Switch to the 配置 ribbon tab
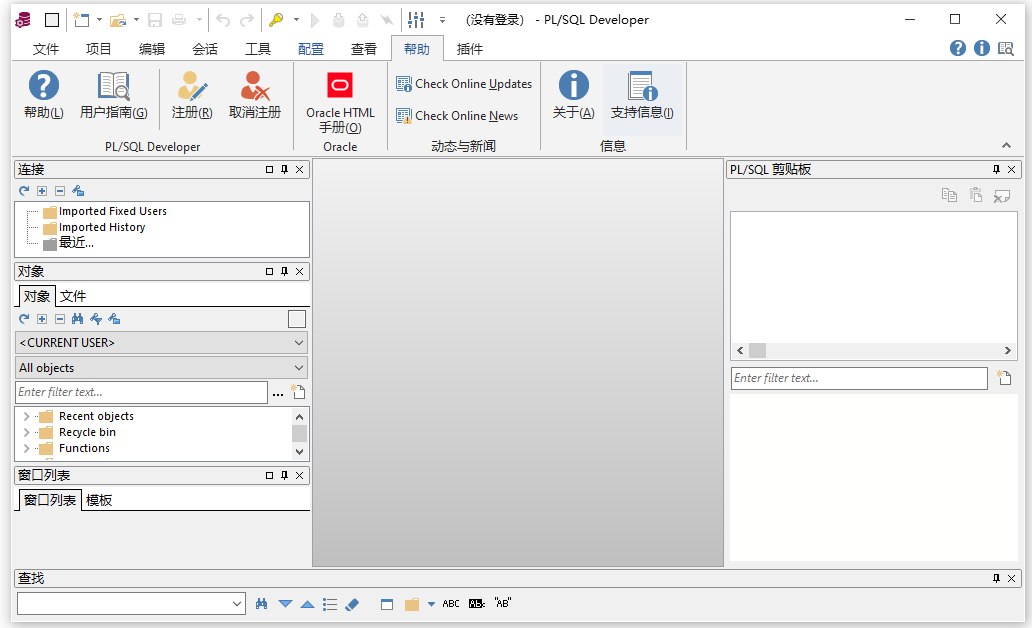 (x=311, y=49)
